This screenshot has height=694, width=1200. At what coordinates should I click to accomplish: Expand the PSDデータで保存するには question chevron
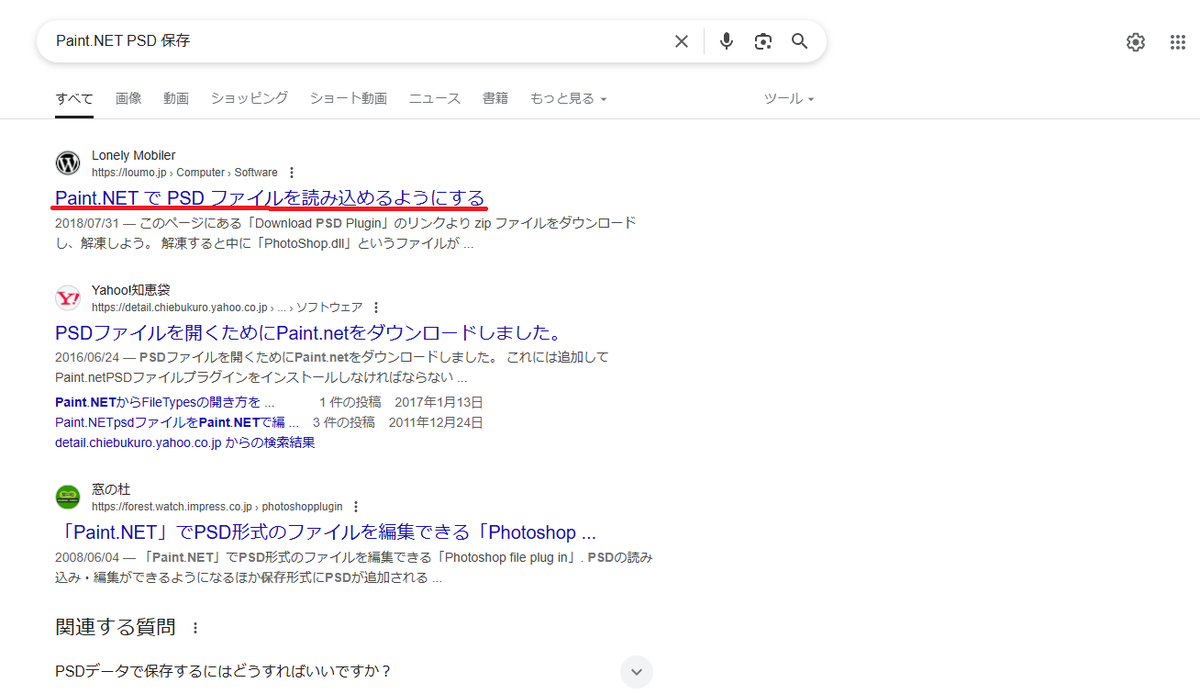[x=636, y=671]
